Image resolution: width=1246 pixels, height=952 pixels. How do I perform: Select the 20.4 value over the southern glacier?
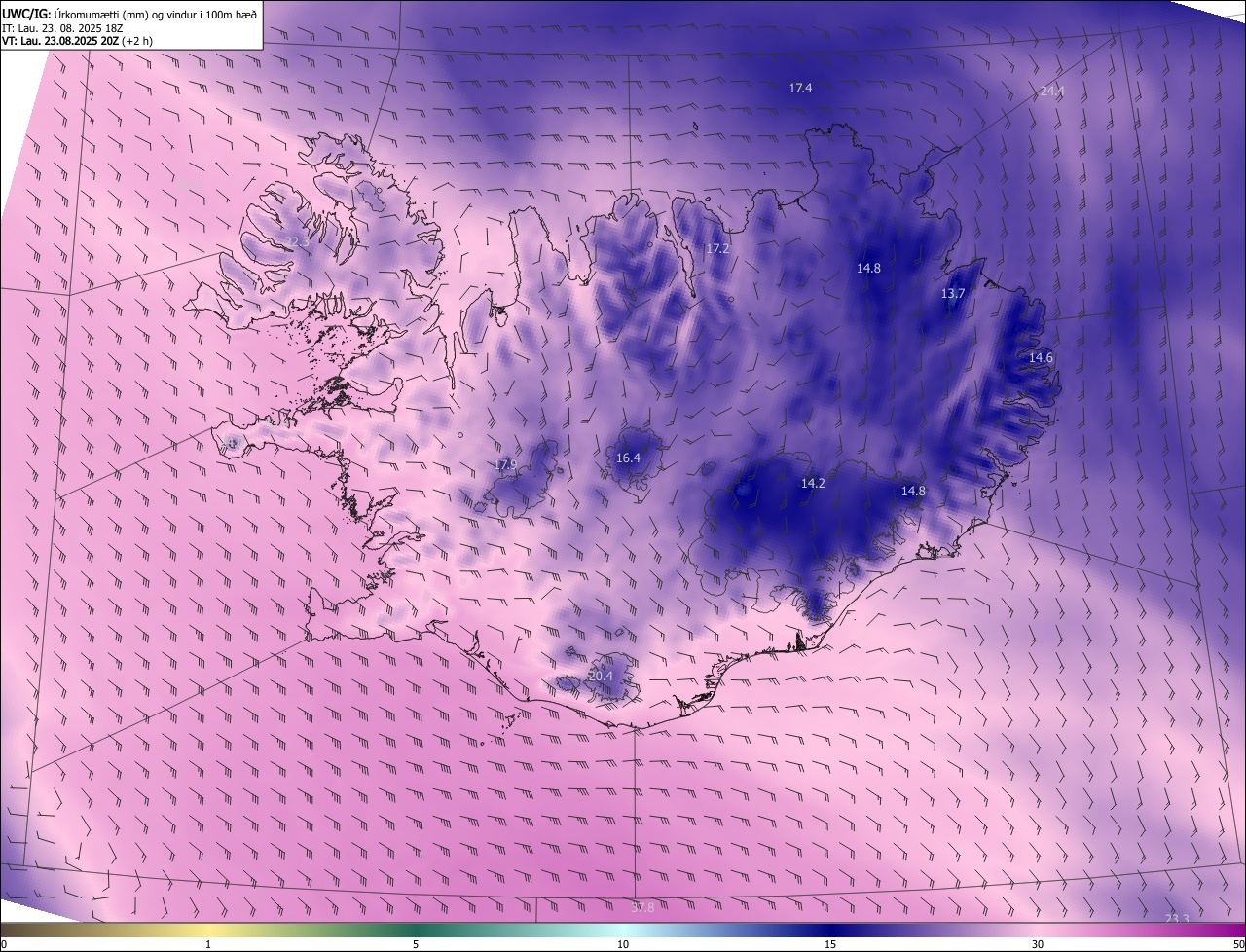tap(601, 676)
